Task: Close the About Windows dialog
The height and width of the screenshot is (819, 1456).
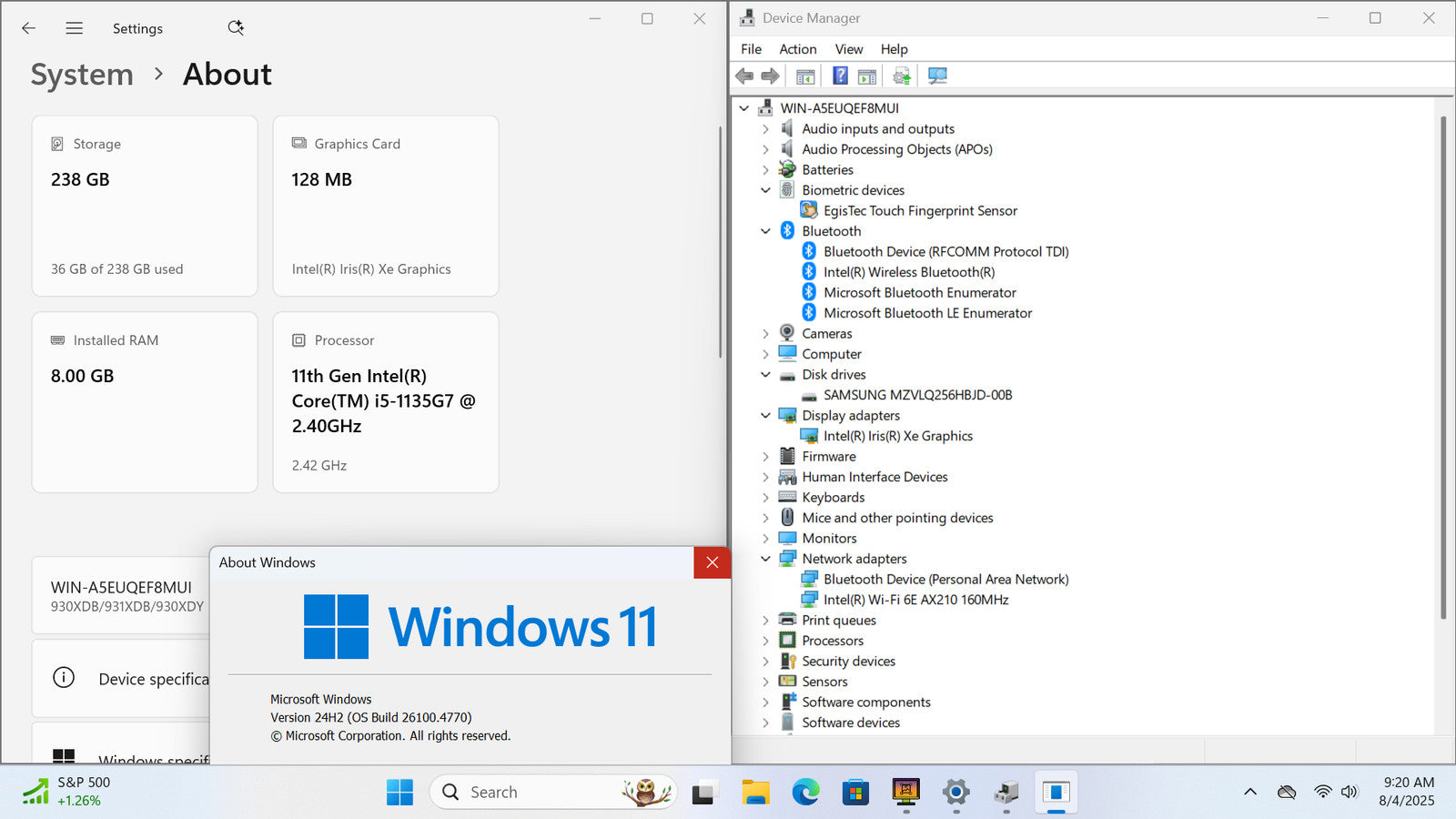Action: [x=712, y=562]
